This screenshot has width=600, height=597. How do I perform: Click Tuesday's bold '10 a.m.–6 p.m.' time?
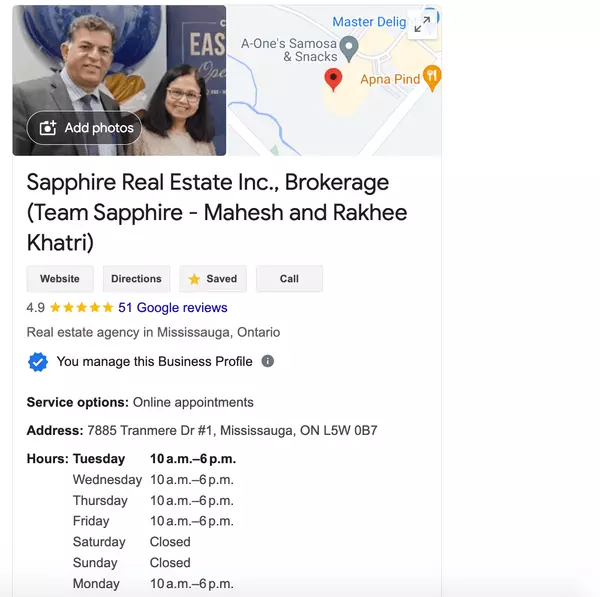pyautogui.click(x=193, y=458)
